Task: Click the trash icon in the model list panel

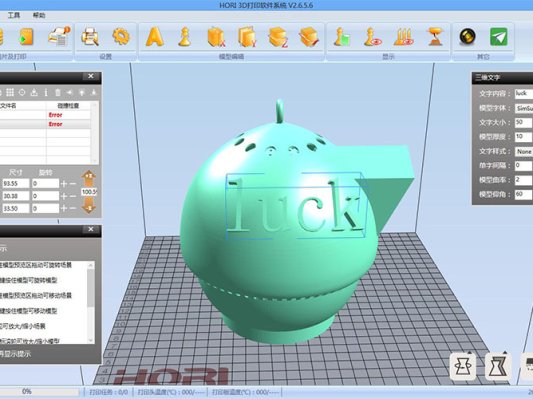Action: tap(58, 92)
